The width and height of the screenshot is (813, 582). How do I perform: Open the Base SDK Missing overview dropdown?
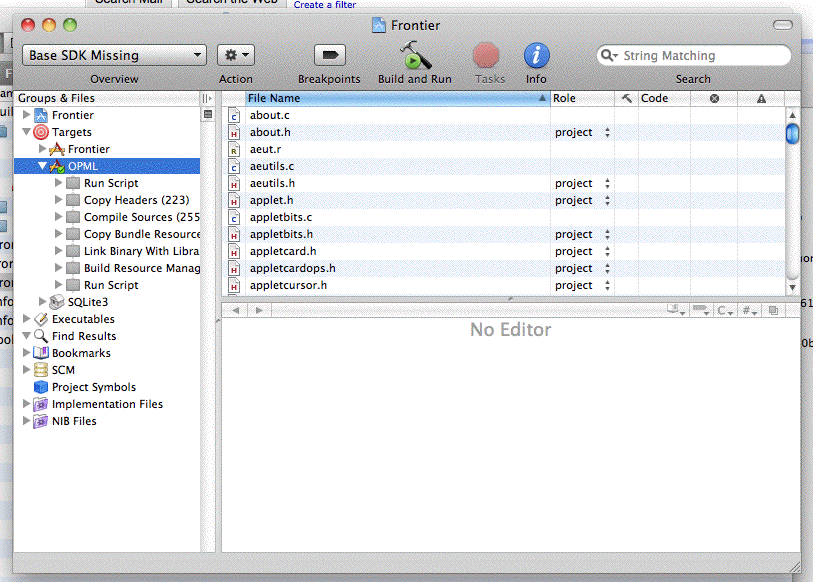[x=114, y=55]
